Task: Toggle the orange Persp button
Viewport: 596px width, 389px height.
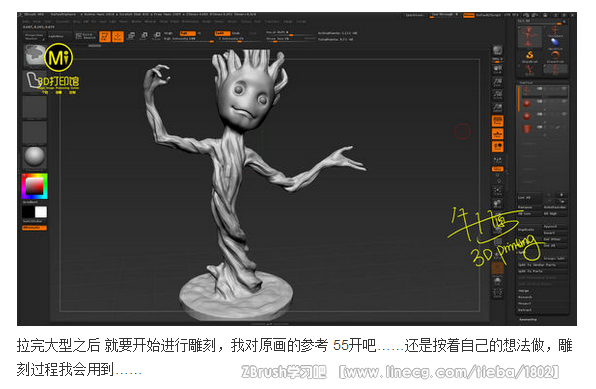Action: pos(498,121)
